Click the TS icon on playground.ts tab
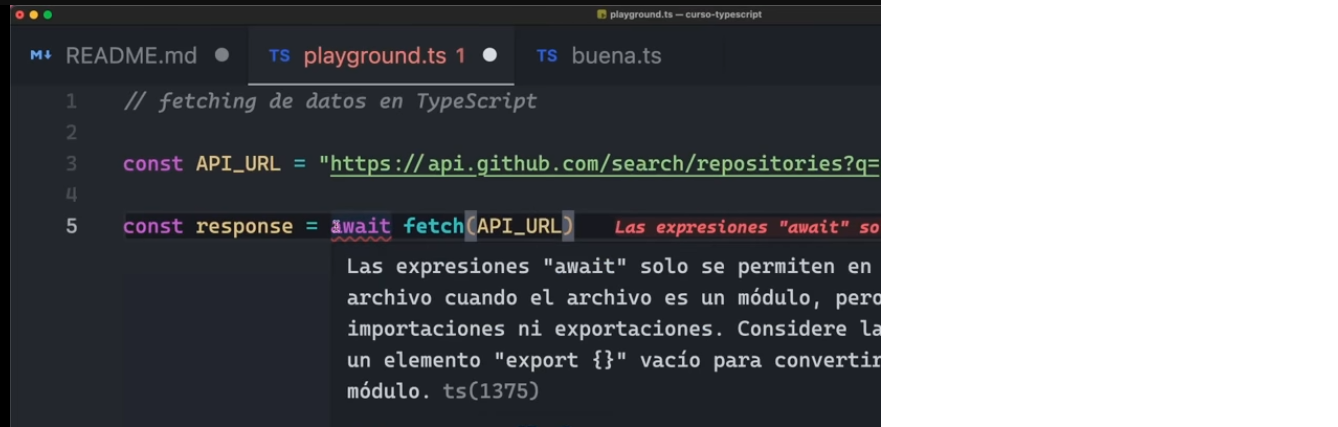This screenshot has height=427, width=1338. [279, 56]
